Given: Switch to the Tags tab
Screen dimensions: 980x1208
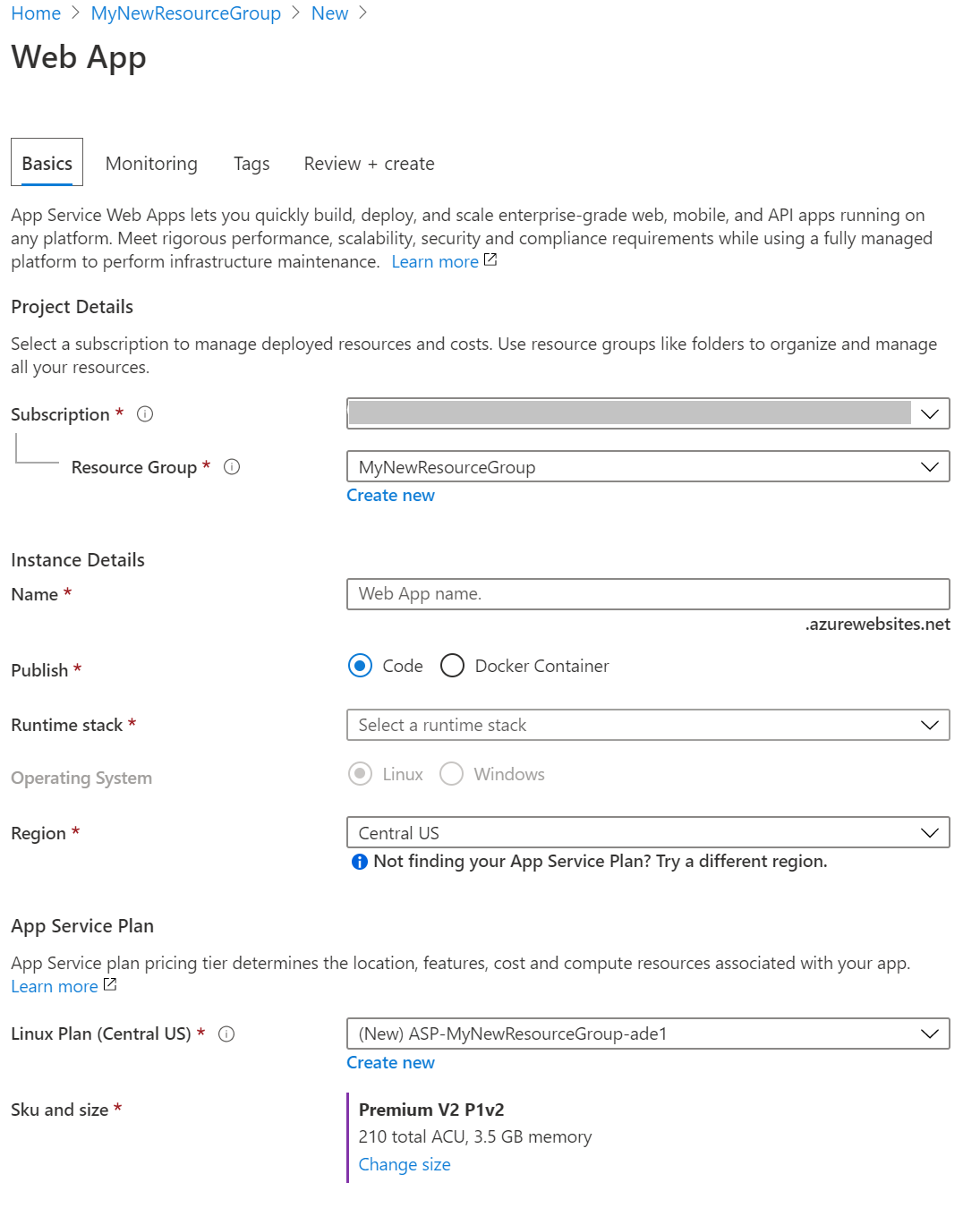Looking at the screenshot, I should click(x=251, y=163).
